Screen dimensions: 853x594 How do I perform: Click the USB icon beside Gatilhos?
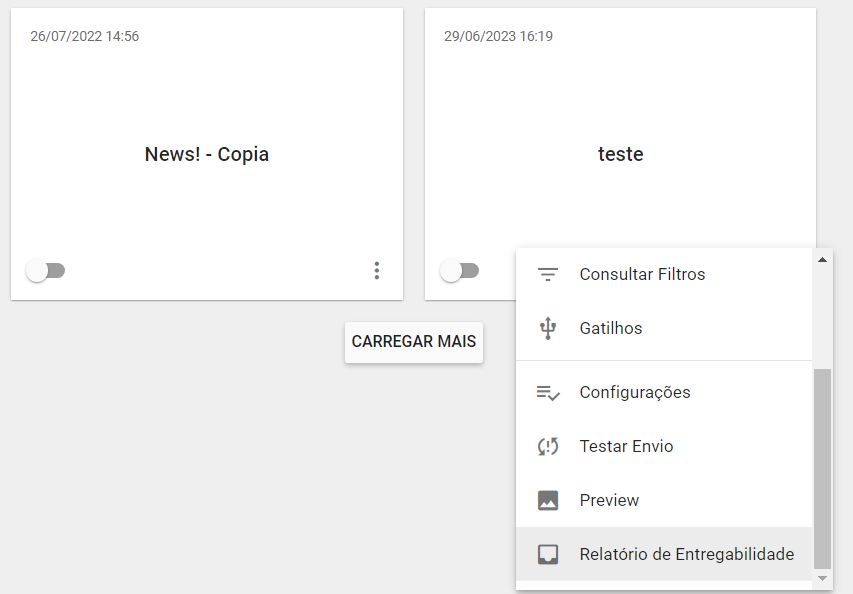point(547,328)
